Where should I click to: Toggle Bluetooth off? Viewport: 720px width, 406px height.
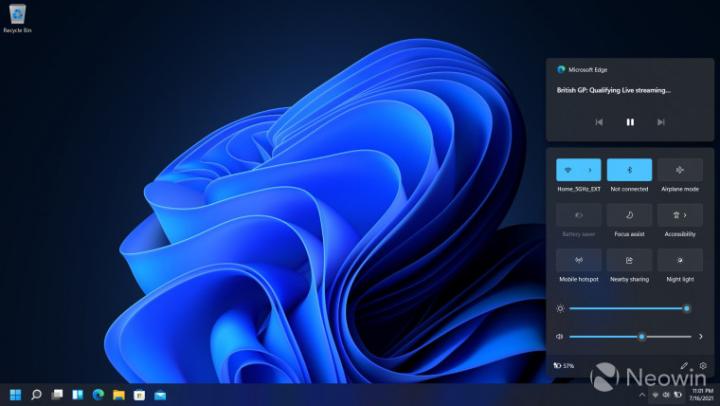coord(630,170)
